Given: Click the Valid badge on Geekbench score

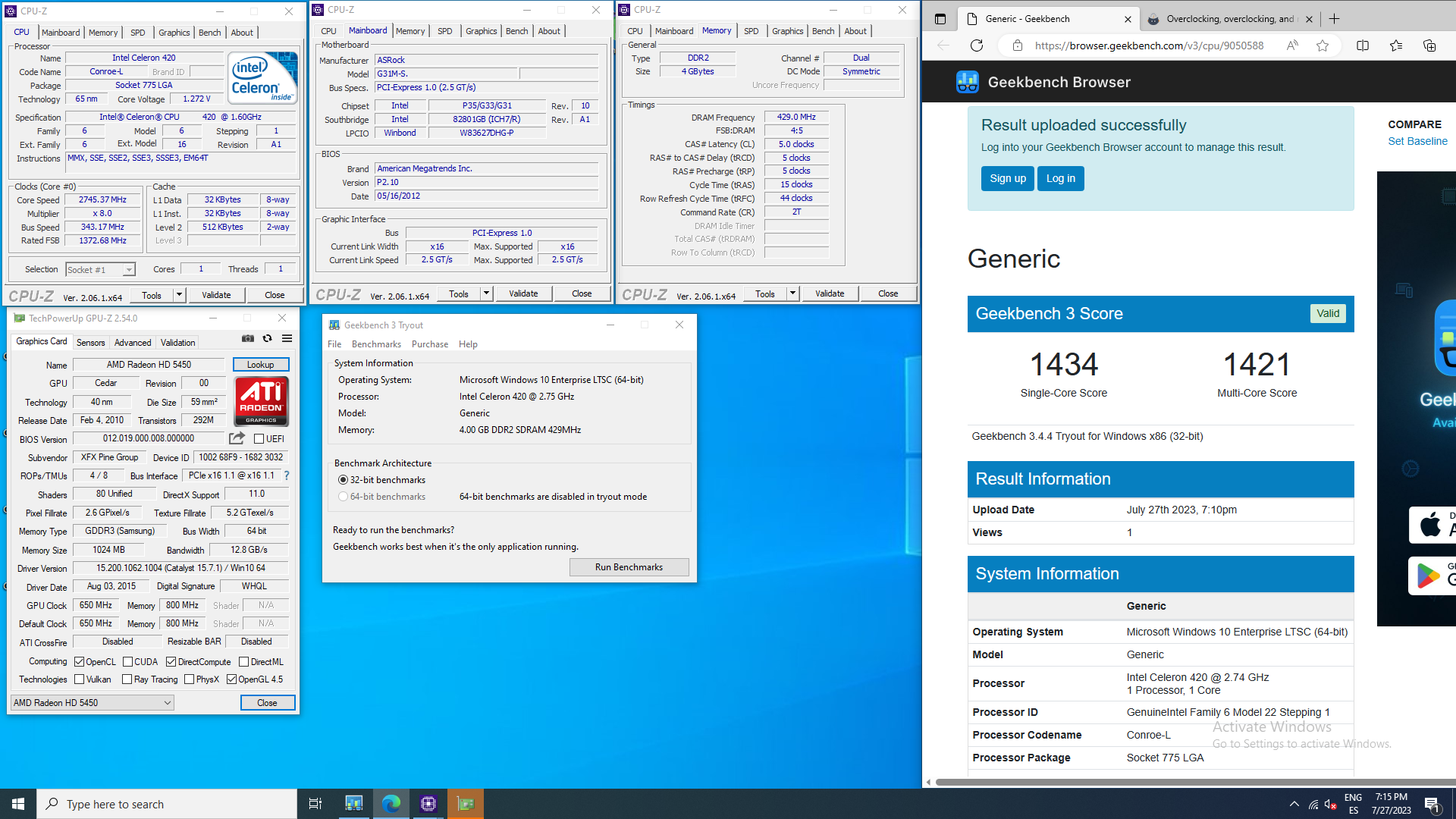Looking at the screenshot, I should [1328, 313].
